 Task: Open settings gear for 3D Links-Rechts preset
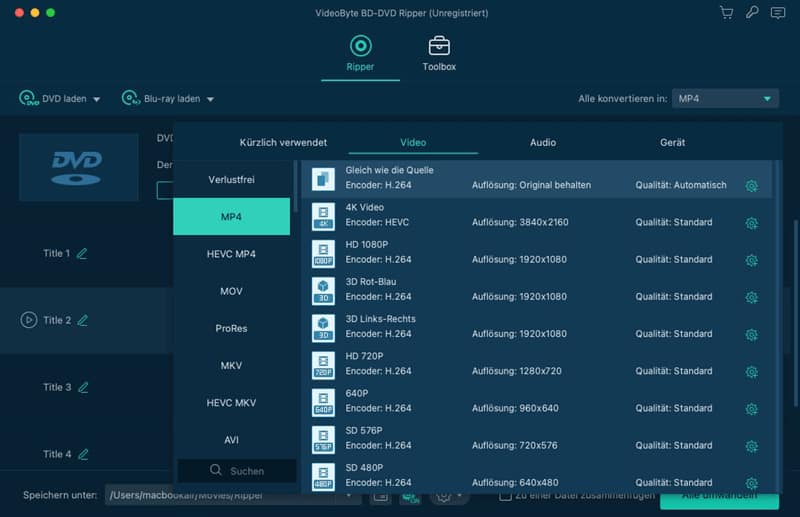click(751, 335)
